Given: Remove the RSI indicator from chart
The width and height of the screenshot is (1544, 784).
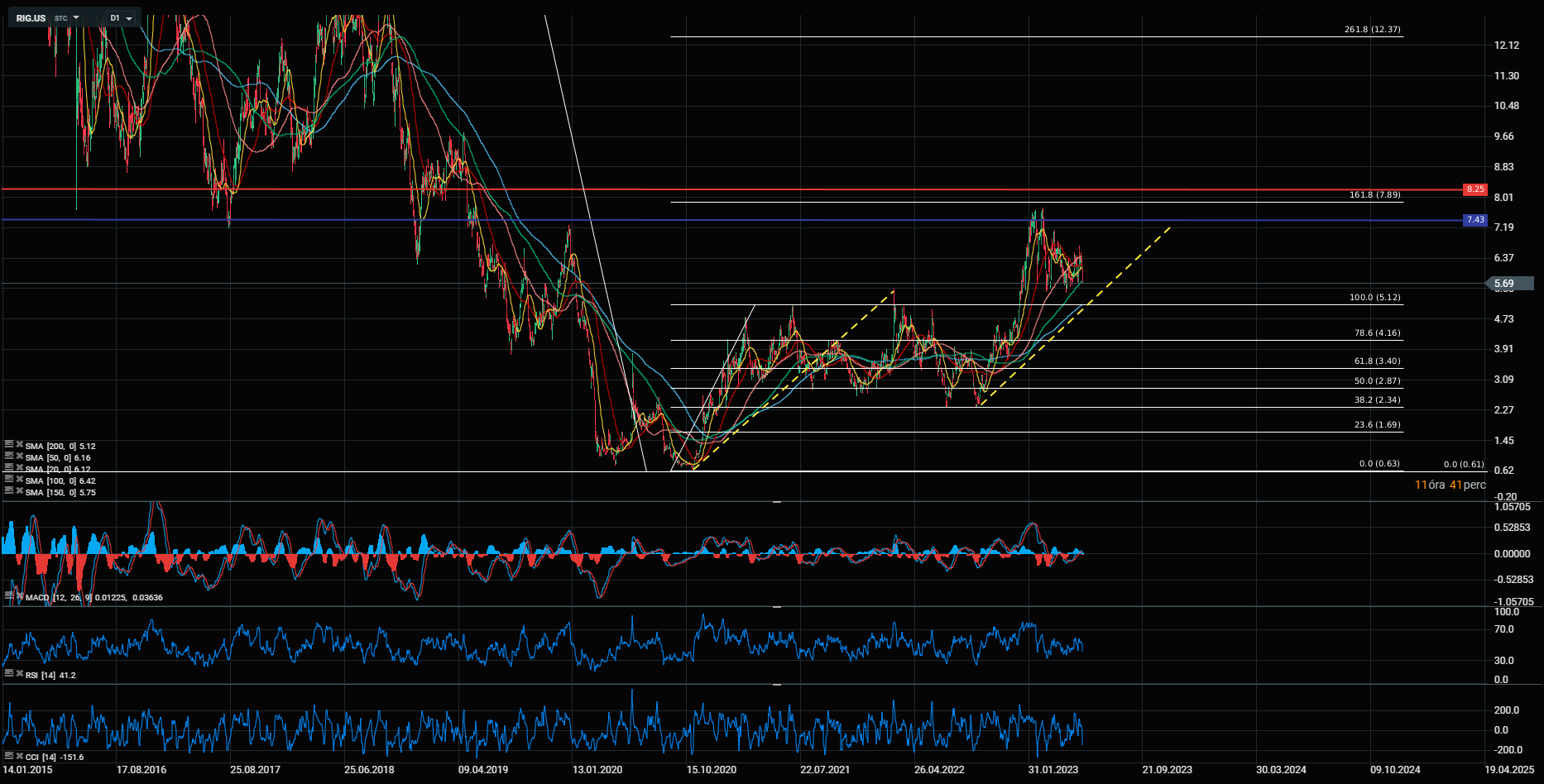Looking at the screenshot, I should (x=18, y=675).
